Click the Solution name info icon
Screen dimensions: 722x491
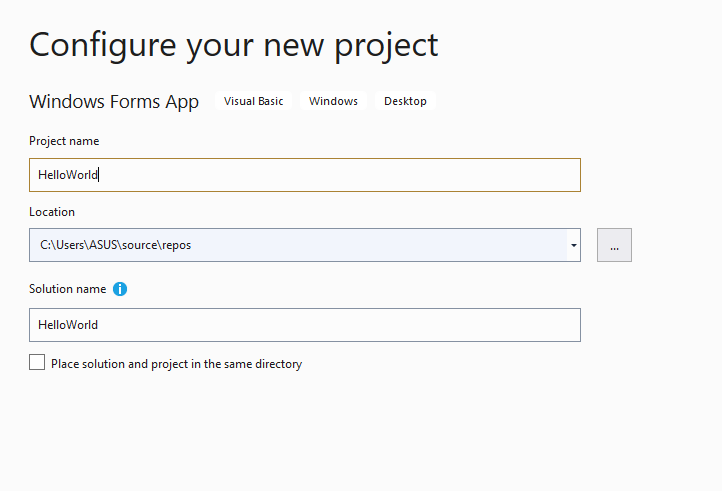120,289
